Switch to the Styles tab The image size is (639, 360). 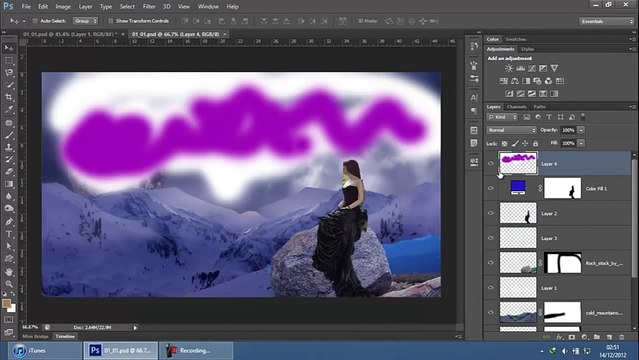[527, 49]
